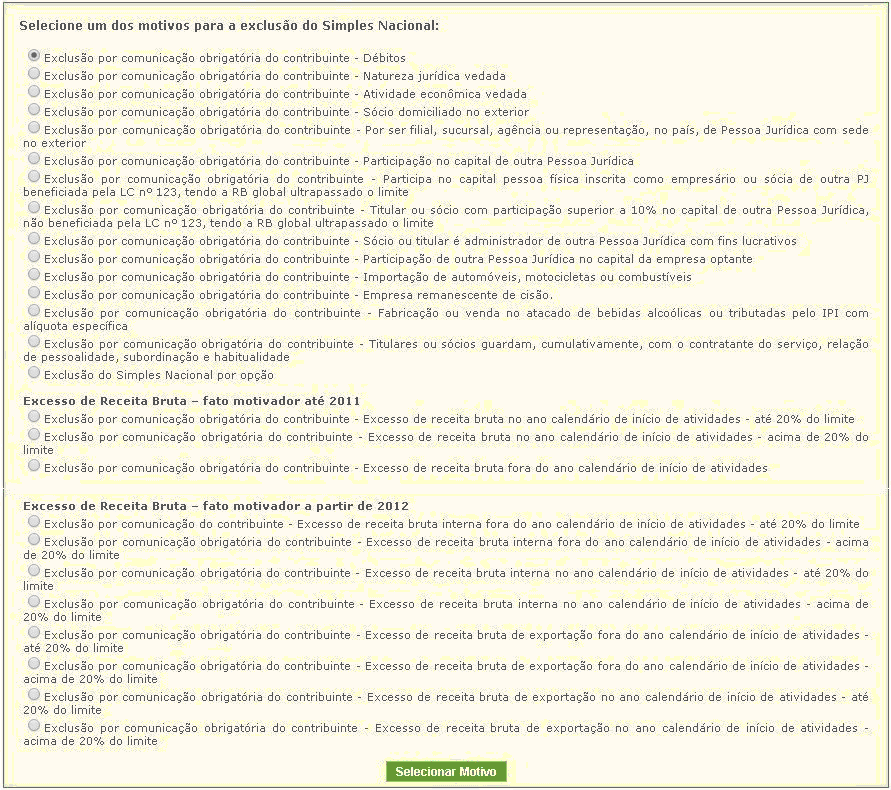This screenshot has height=790, width=891.
Task: Select 'Importação de automóveis, motocicletas ou combustíveis' radio
Action: pos(34,275)
